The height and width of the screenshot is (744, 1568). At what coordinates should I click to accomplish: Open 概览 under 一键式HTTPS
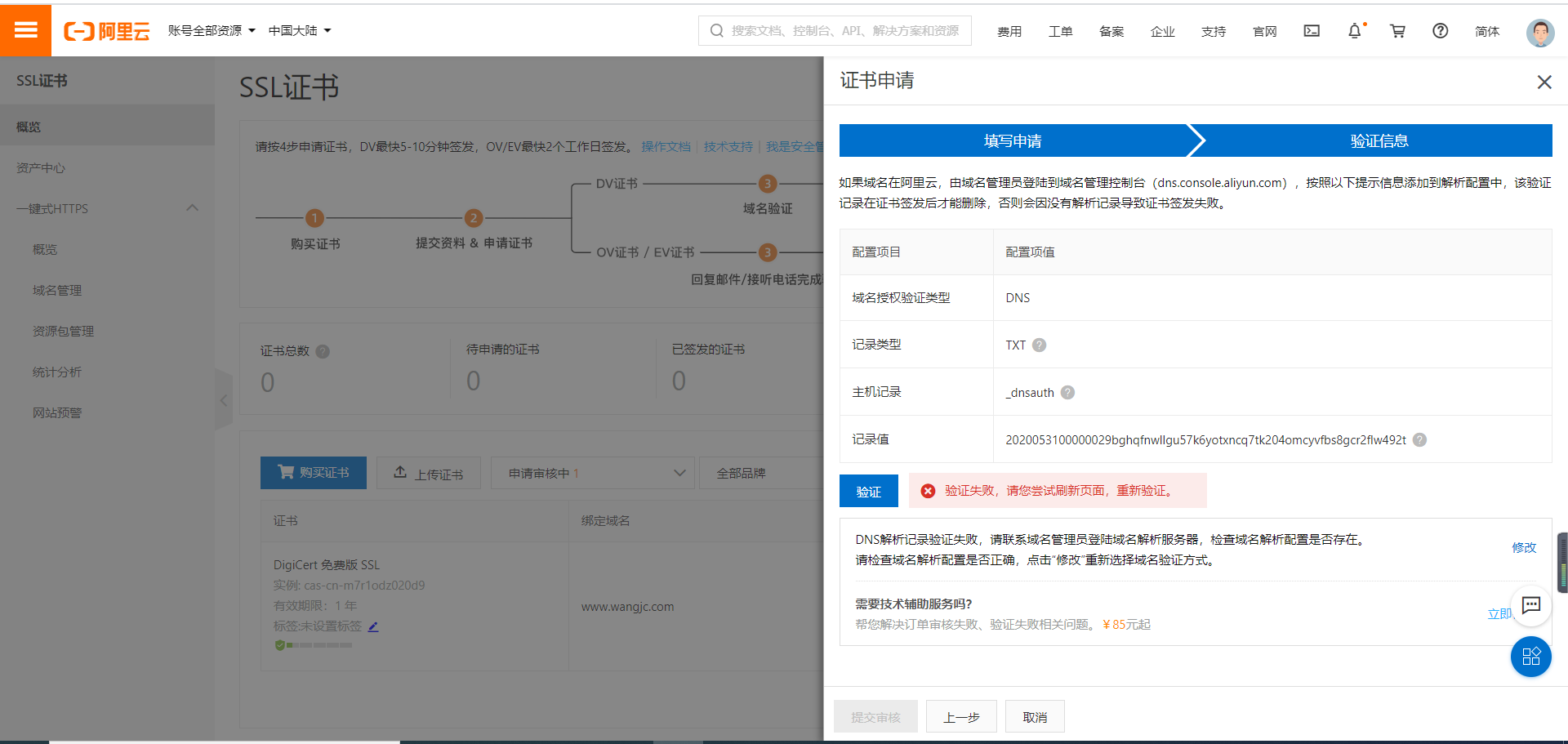point(107,249)
